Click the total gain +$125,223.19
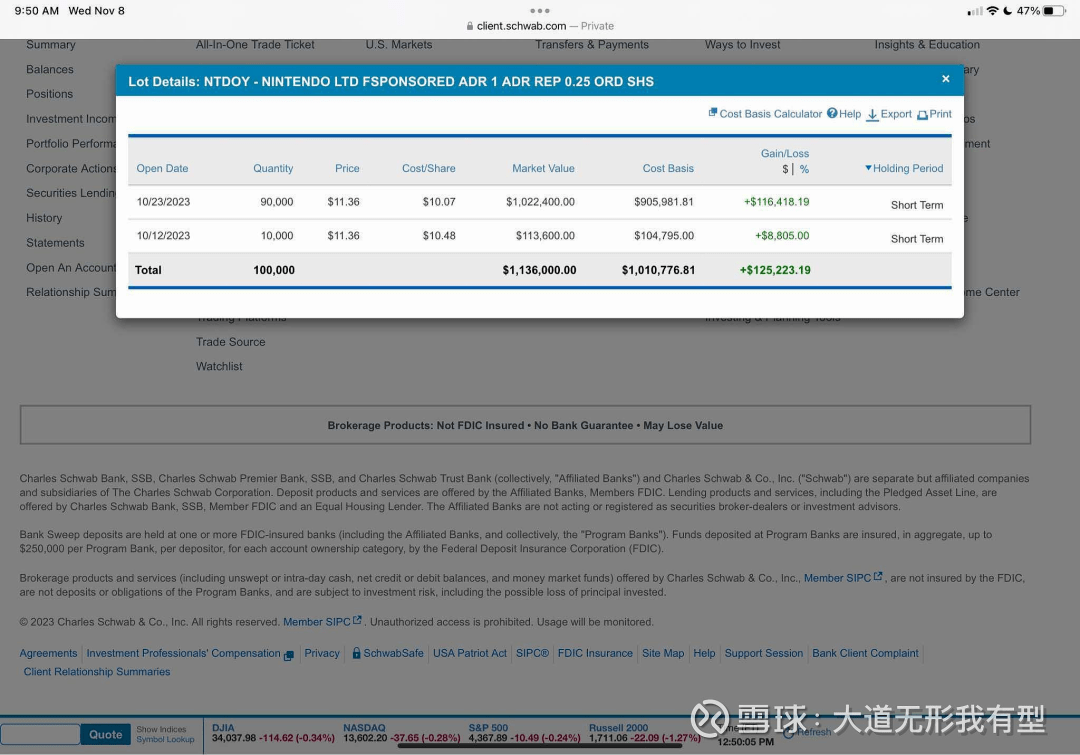 click(775, 270)
